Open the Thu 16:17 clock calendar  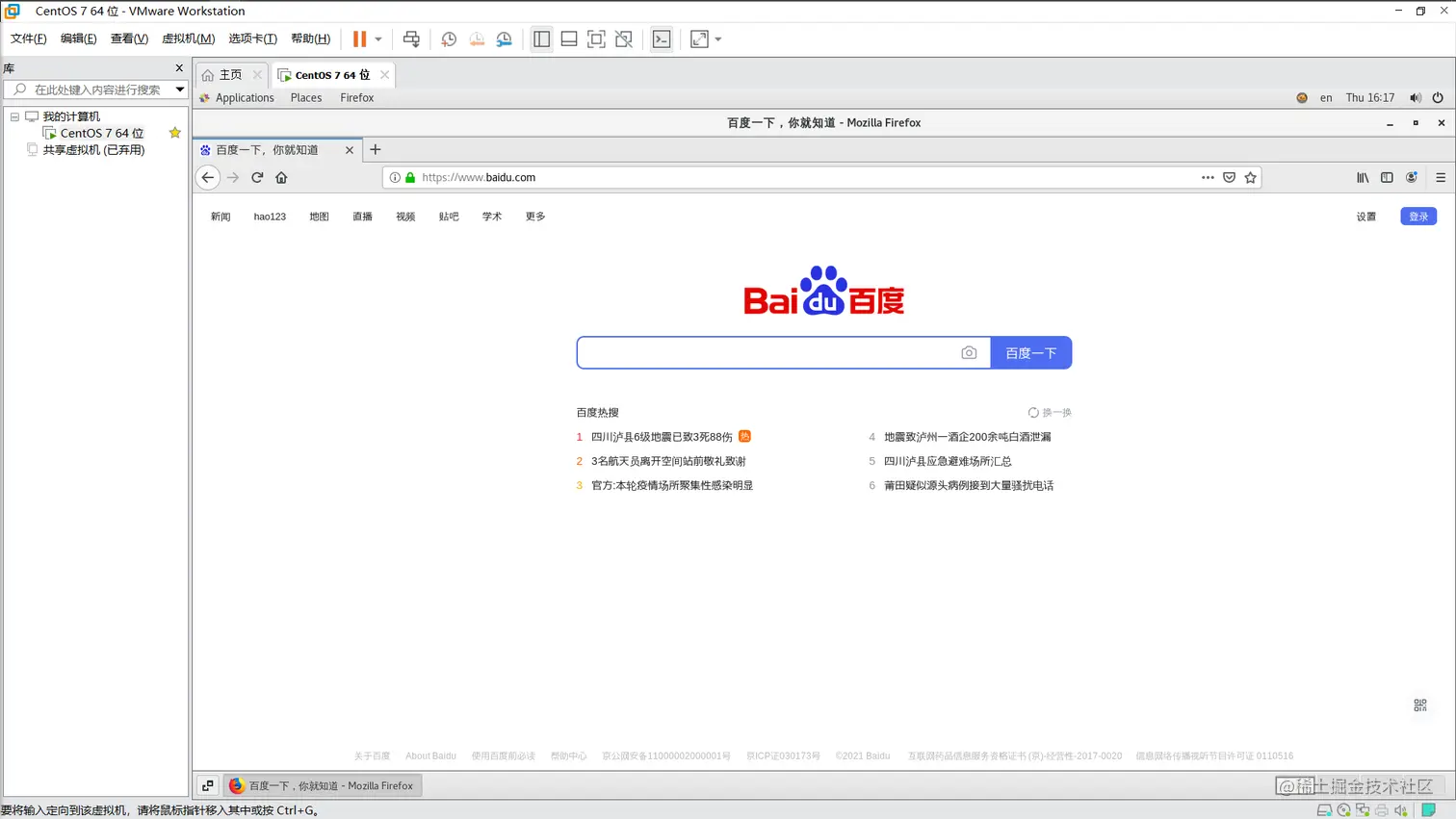(1370, 98)
